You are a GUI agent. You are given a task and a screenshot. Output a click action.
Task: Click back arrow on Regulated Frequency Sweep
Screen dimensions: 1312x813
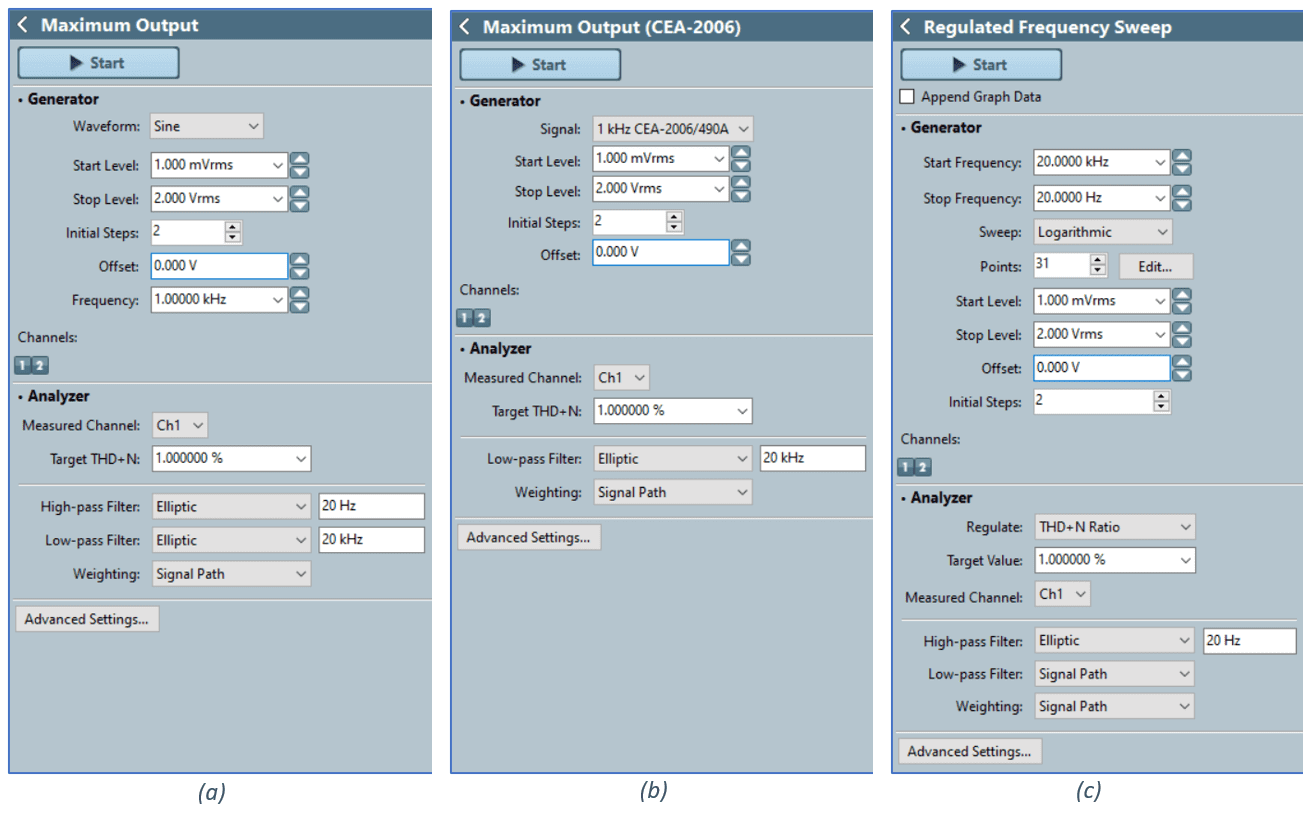point(905,27)
